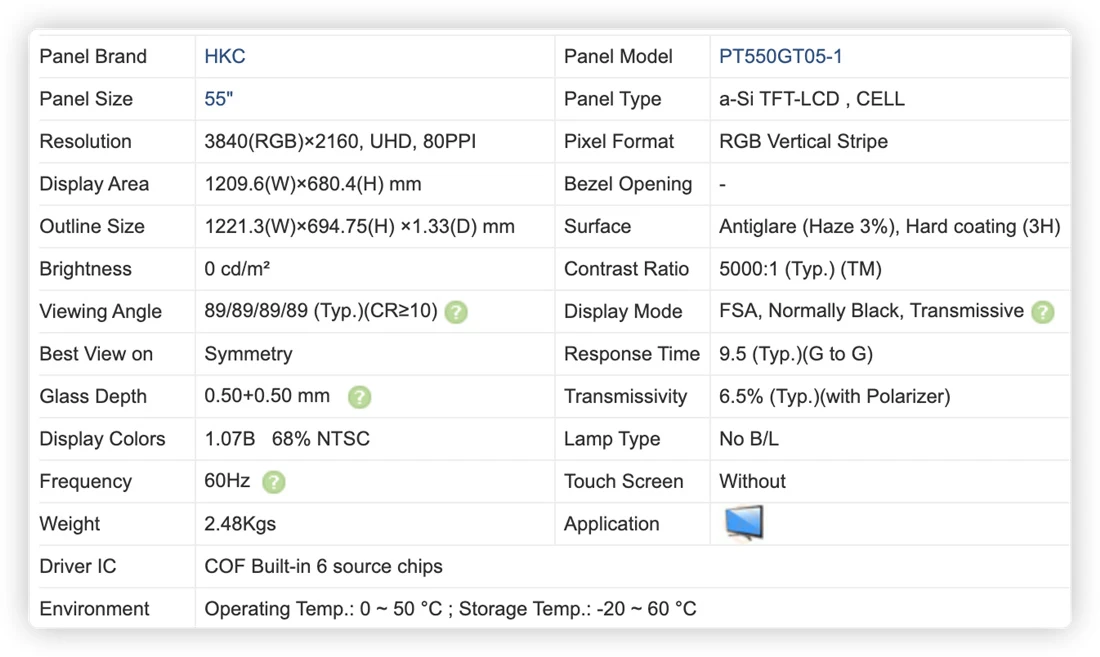Click the "Display Mode" label
Viewport: 1100px width, 657px height.
point(623,311)
